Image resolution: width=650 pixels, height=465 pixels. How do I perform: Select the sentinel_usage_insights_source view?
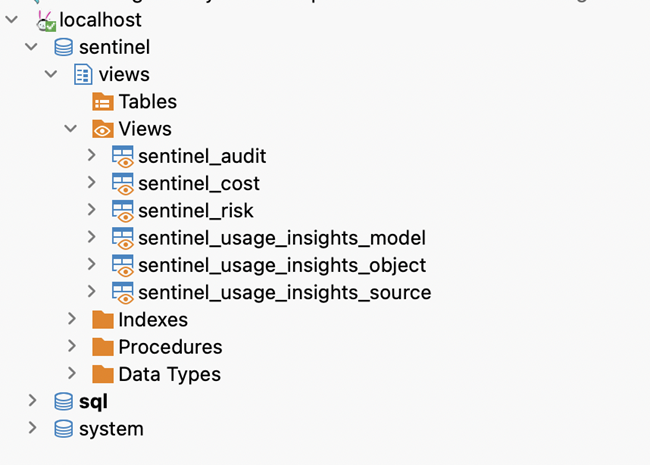tap(285, 293)
